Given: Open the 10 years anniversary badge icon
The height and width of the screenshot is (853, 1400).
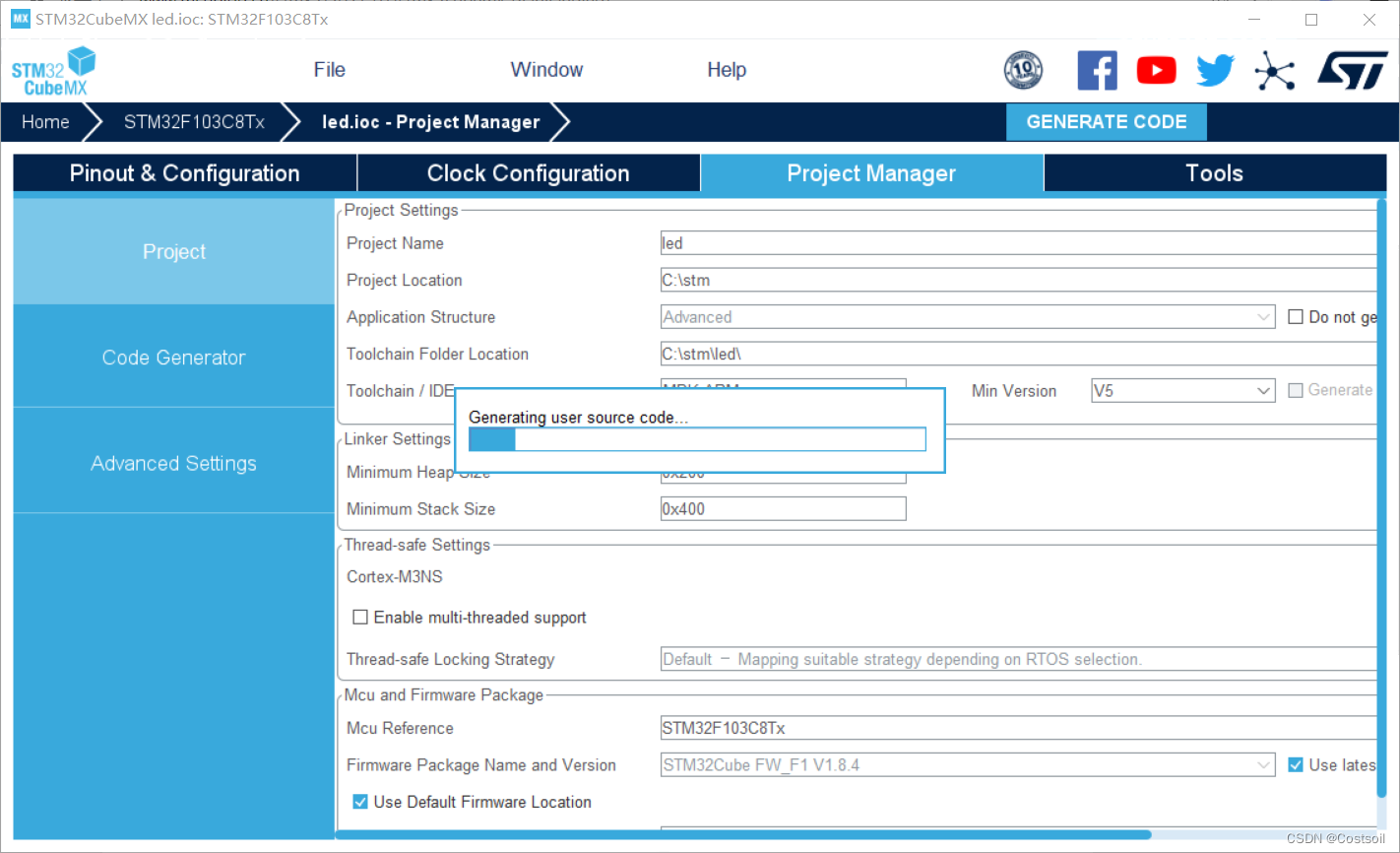Looking at the screenshot, I should pos(1023,70).
